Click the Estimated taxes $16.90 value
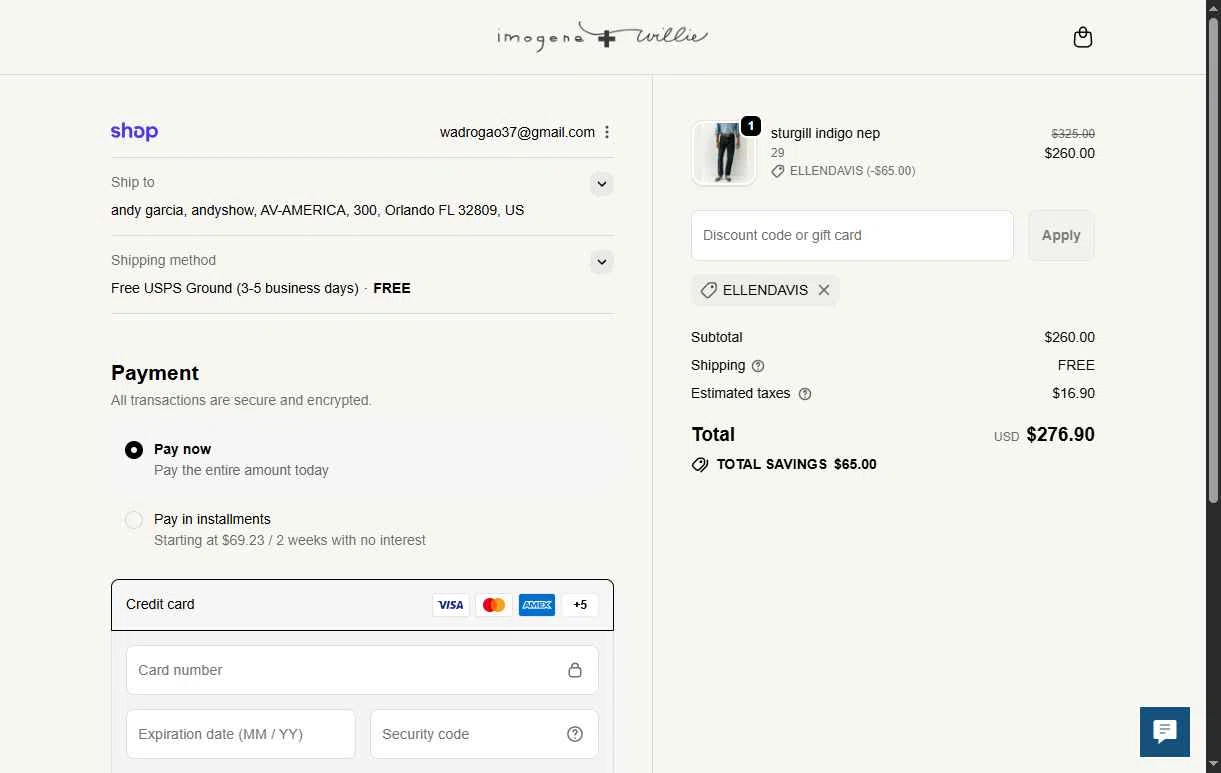1221x773 pixels. (1073, 393)
